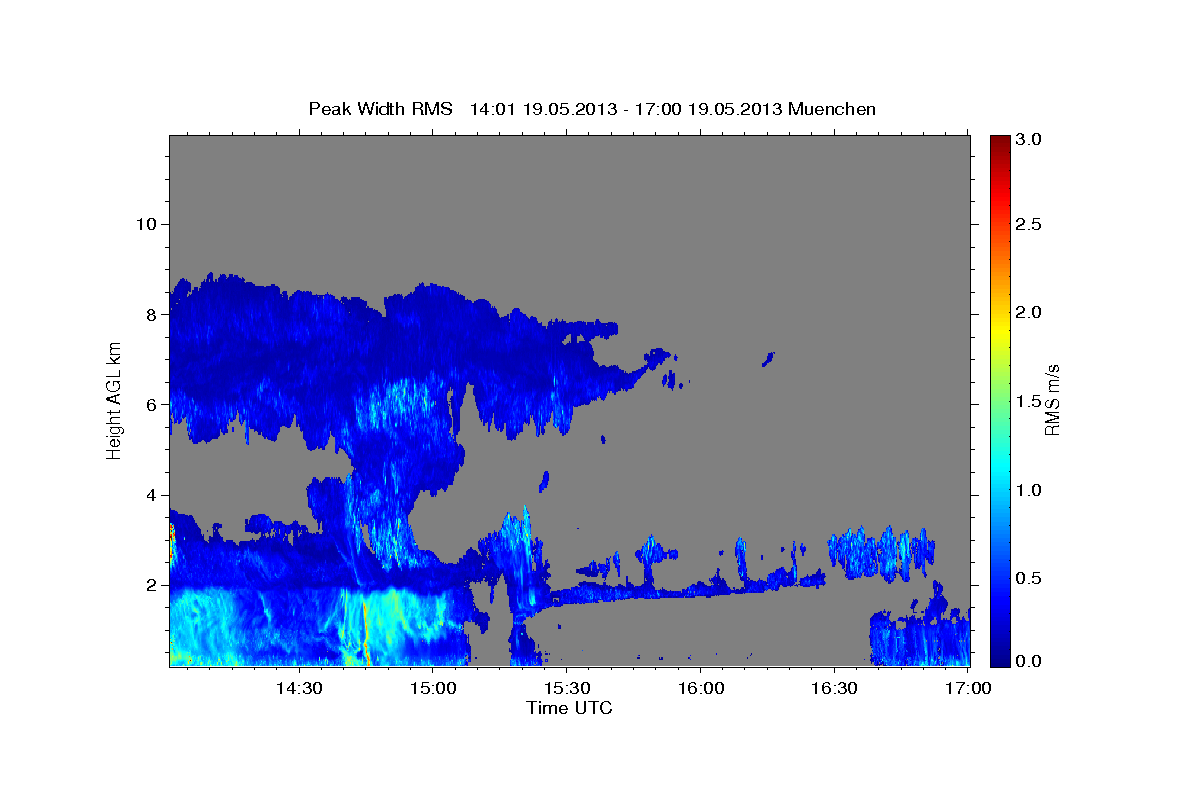Click the colorbar value 0.0
Viewport: 1200px width, 800px height.
(1029, 660)
